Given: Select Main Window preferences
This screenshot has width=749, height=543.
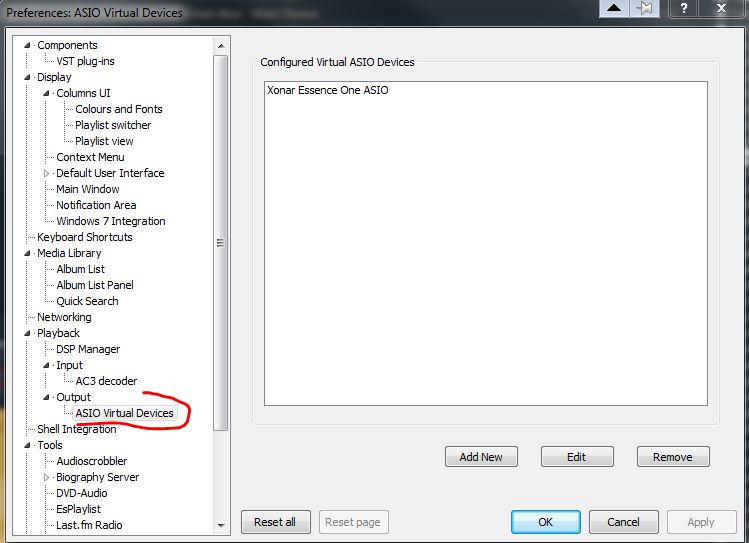Looking at the screenshot, I should click(x=87, y=189).
